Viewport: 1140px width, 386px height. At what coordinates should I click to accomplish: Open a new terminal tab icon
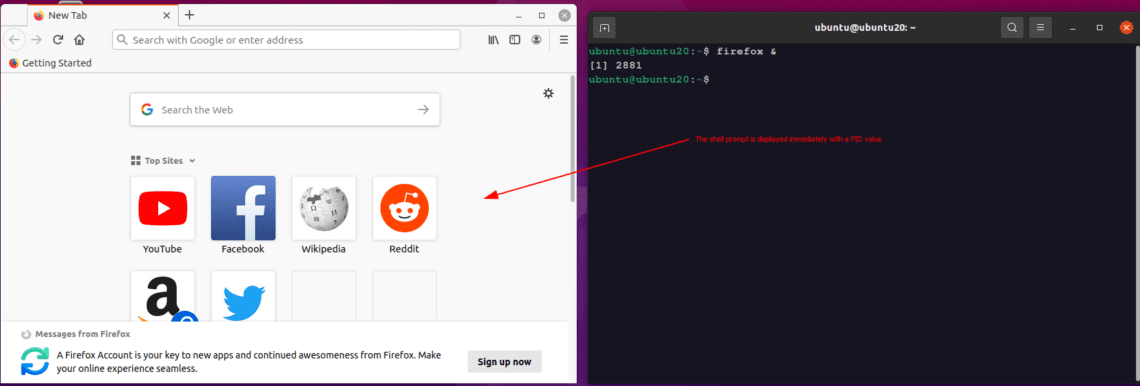[604, 28]
